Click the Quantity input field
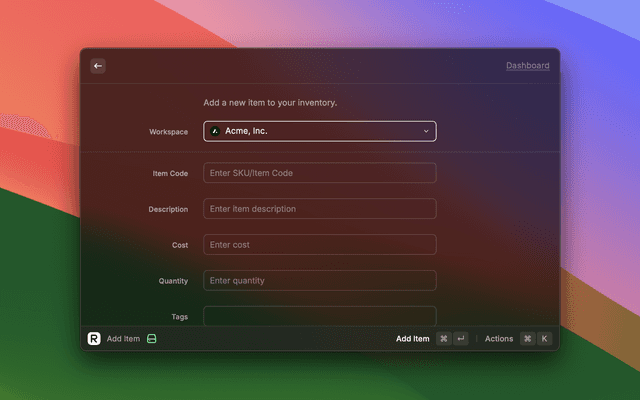This screenshot has width=640, height=400. [x=319, y=281]
